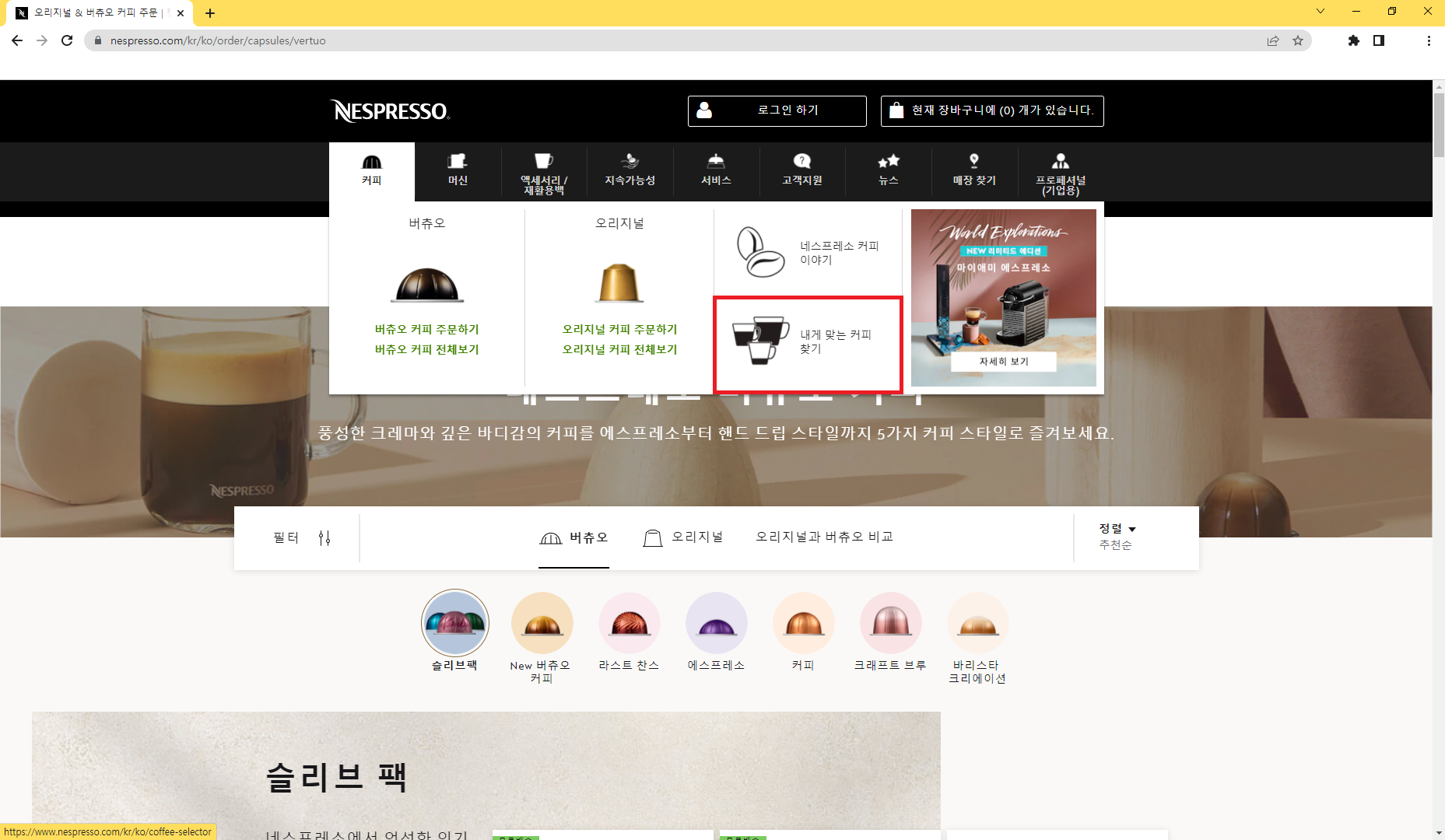Click the share page icon
The image size is (1445, 840).
point(1273,40)
